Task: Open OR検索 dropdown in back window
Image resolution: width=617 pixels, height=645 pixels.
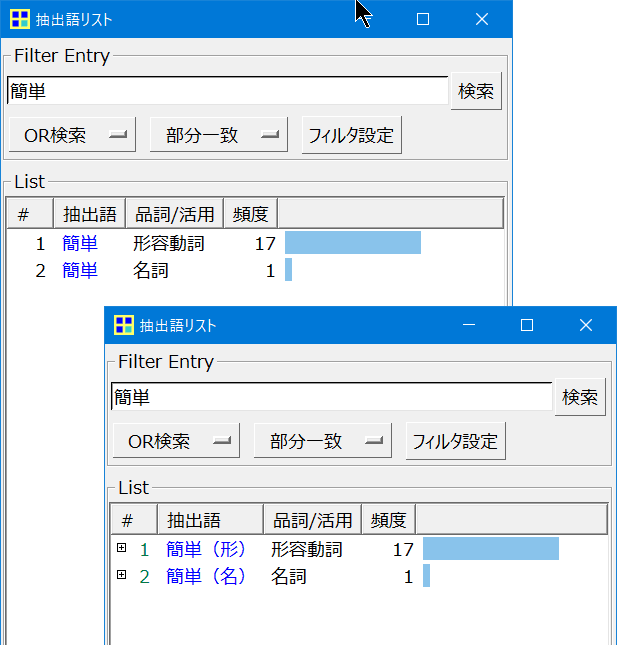Action: click(72, 135)
